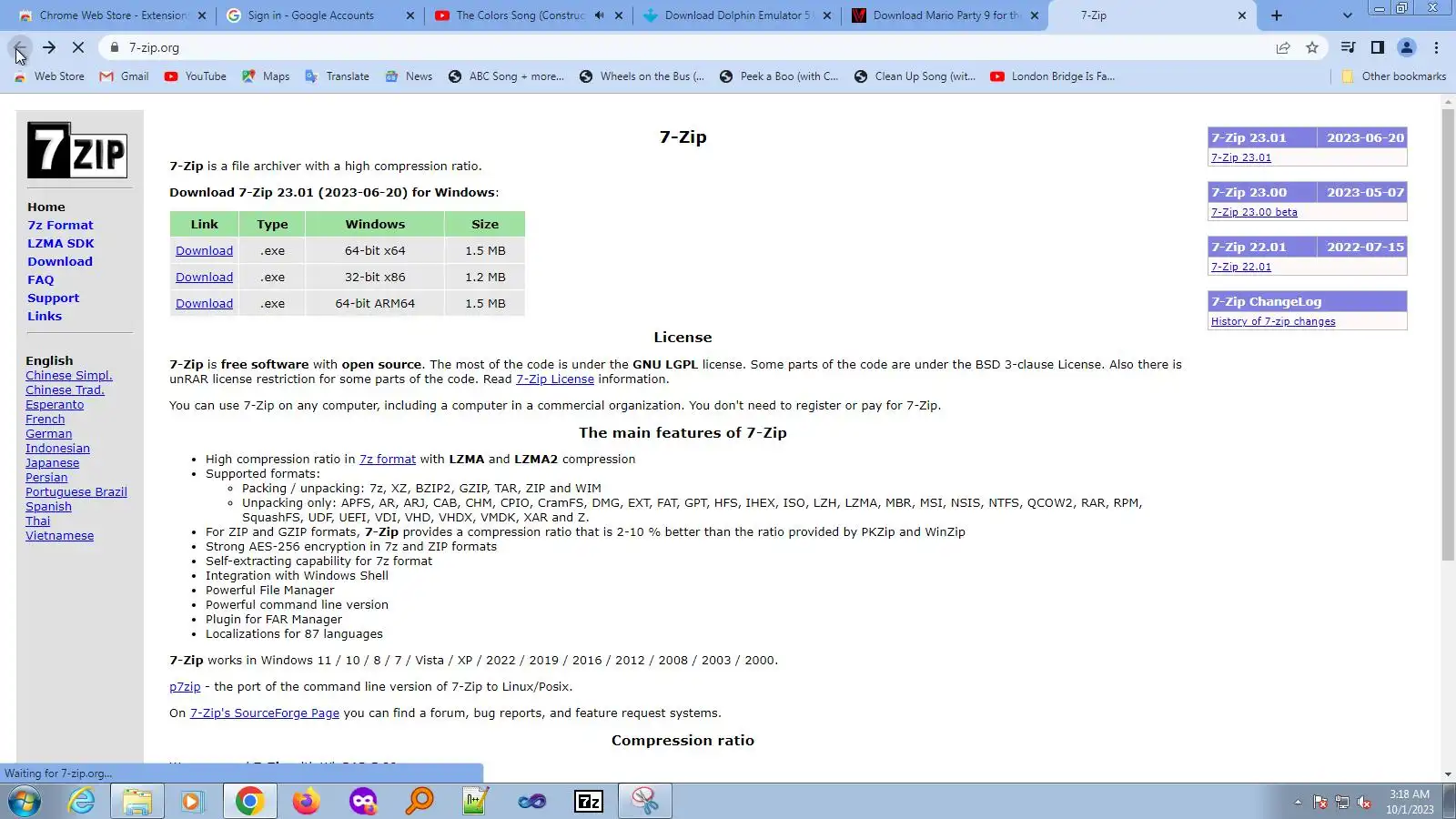
Task: Open the LZMA SDK sidebar link
Action: click(x=61, y=244)
